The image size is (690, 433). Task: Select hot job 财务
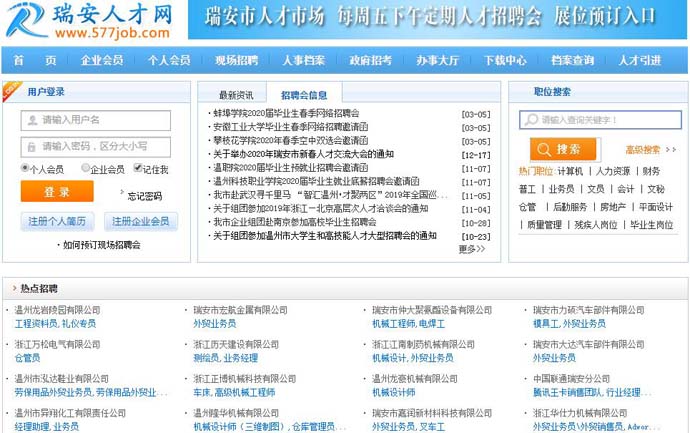tap(651, 171)
